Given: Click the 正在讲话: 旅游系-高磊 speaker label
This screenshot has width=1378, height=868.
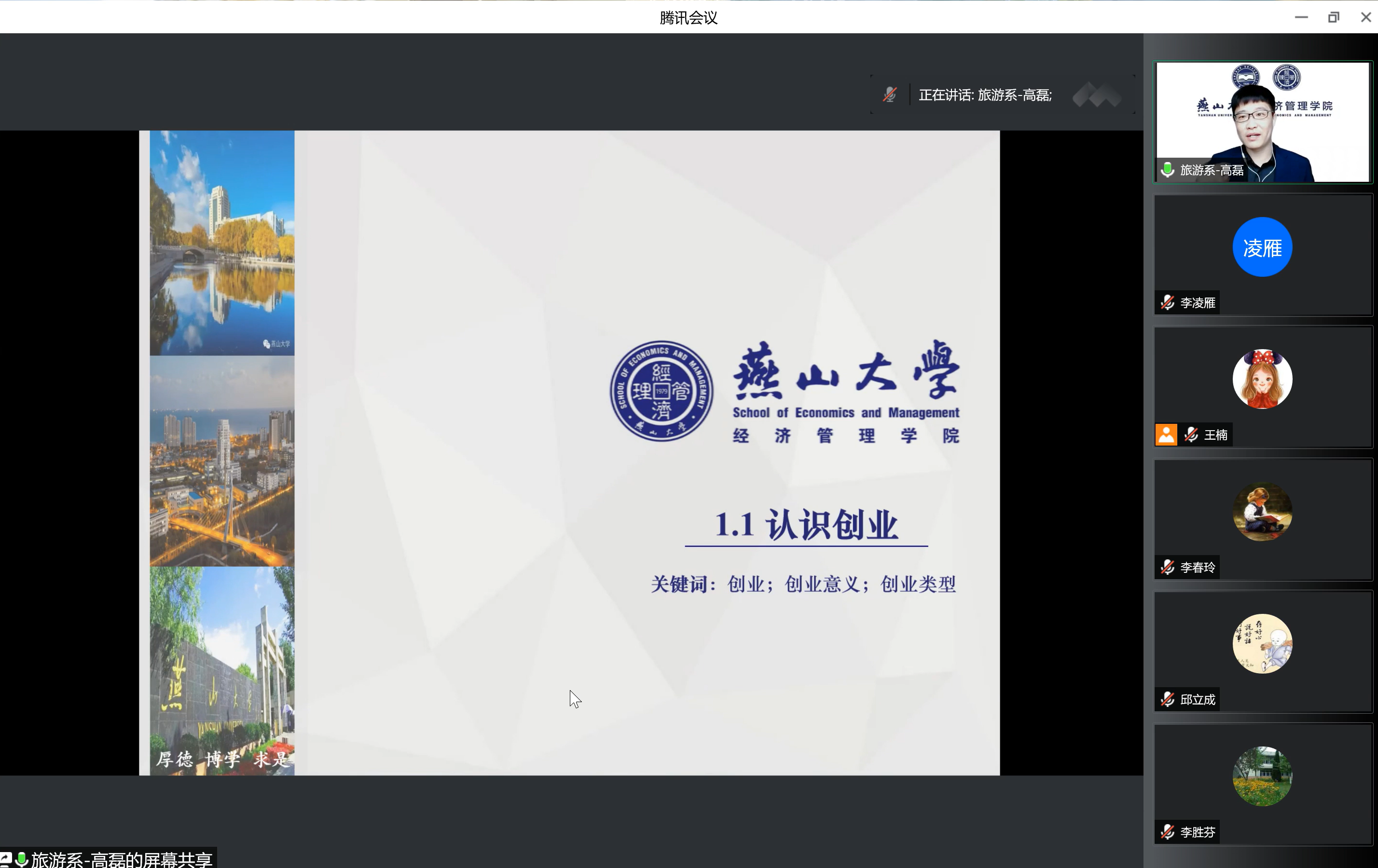Looking at the screenshot, I should tap(985, 95).
